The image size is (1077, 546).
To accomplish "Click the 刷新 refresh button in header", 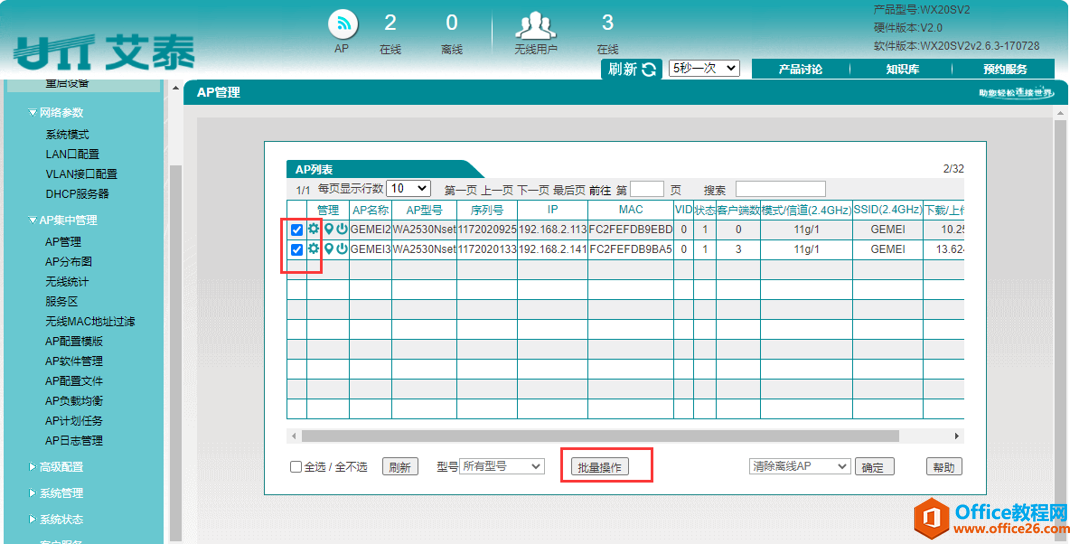I will point(632,69).
